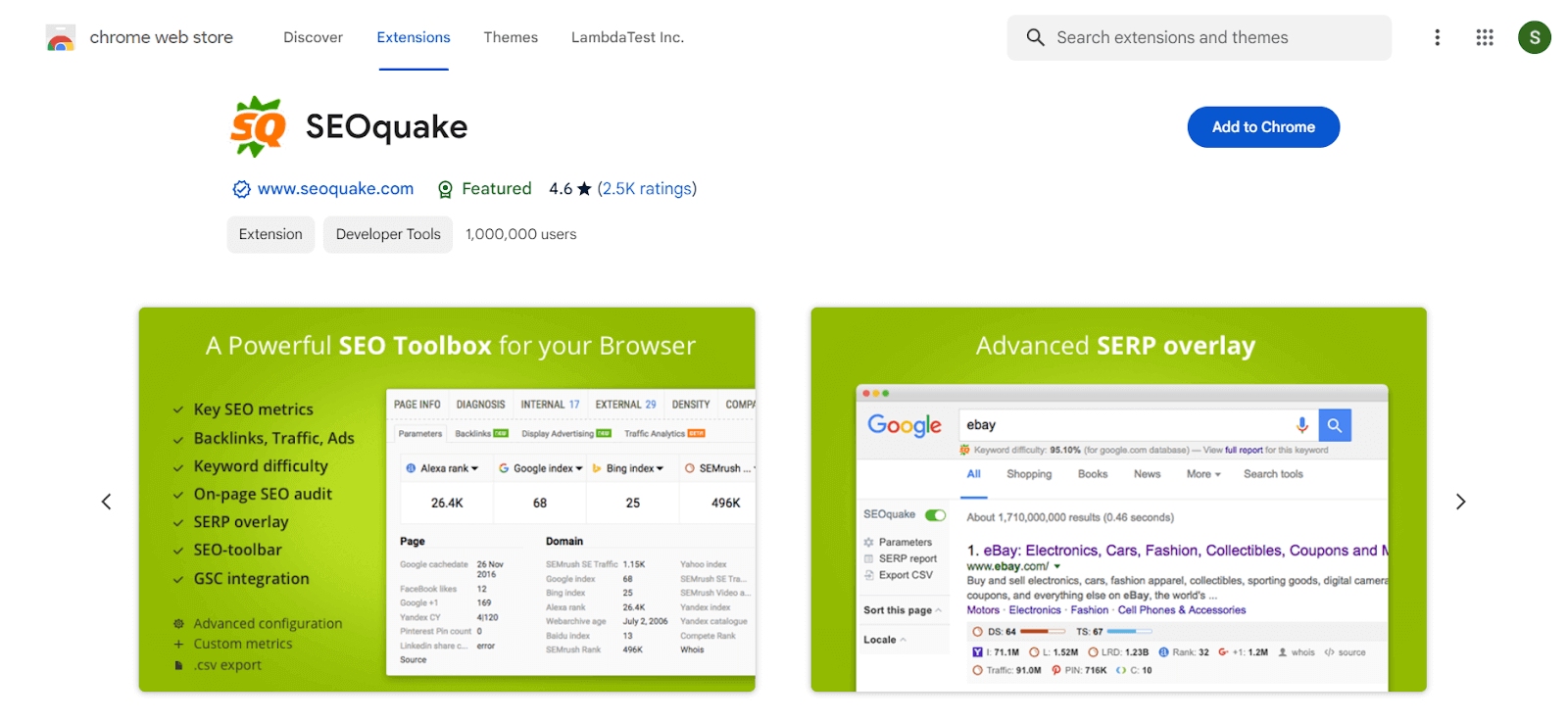Open the three-dot more options menu
The image size is (1568, 720).
pyautogui.click(x=1437, y=37)
